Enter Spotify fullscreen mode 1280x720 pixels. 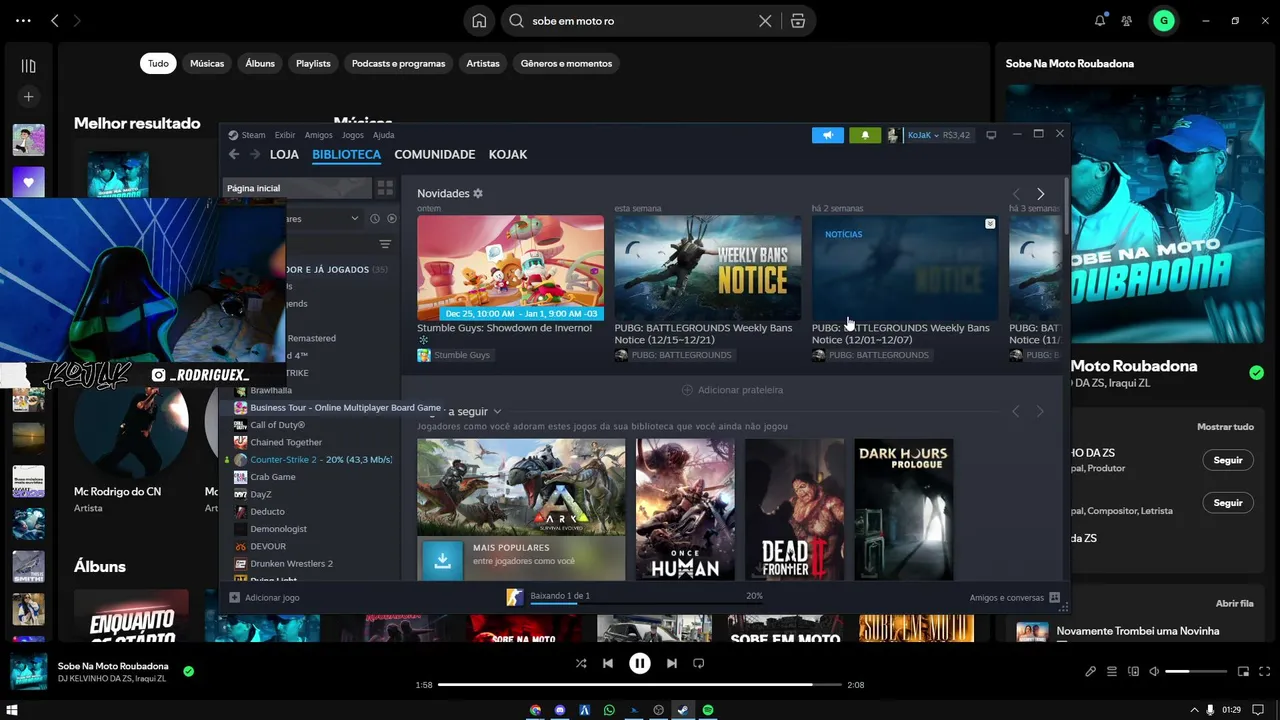pyautogui.click(x=1264, y=671)
